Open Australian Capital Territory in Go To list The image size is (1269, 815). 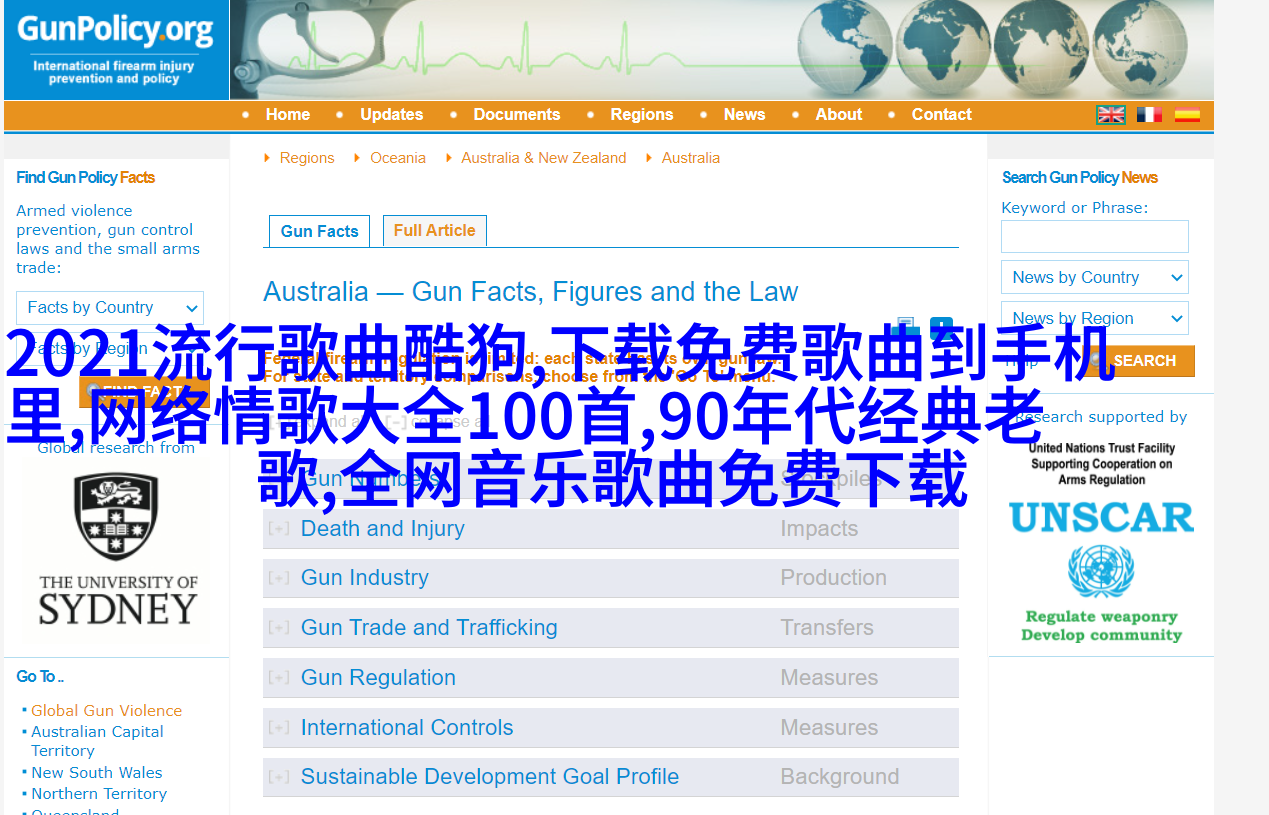[97, 741]
